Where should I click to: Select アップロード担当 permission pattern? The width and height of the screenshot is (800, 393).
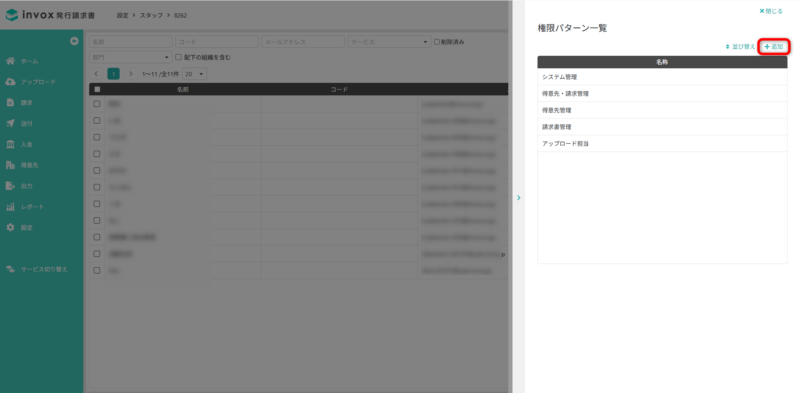coord(662,144)
